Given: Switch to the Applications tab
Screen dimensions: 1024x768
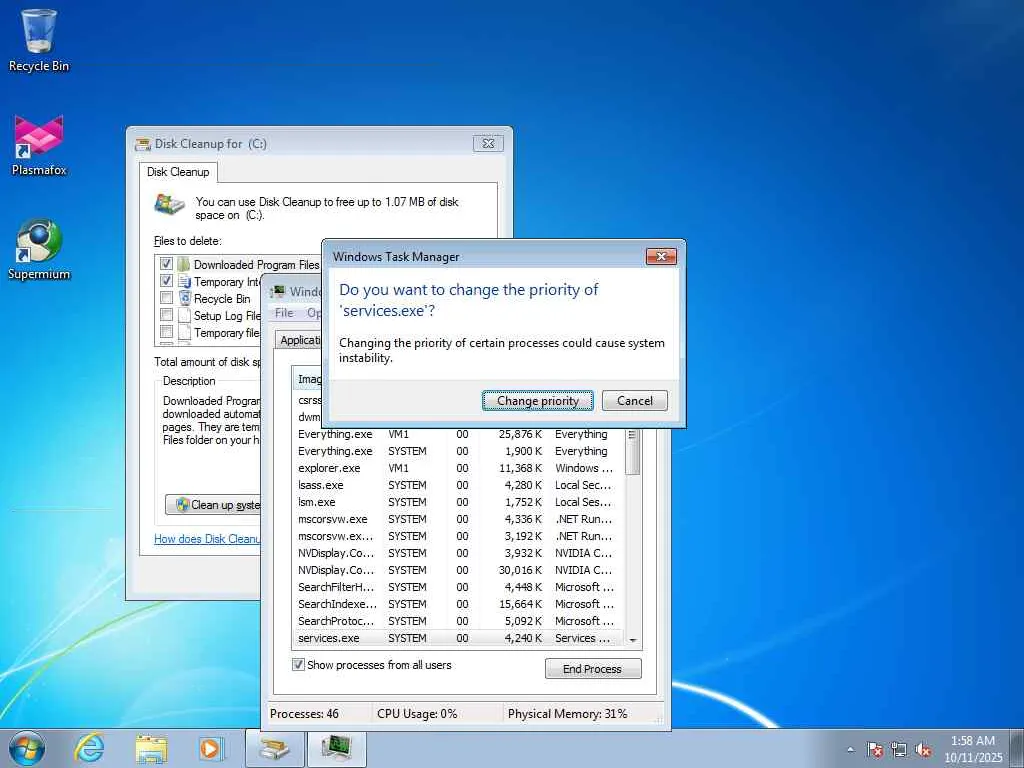Looking at the screenshot, I should coord(299,340).
